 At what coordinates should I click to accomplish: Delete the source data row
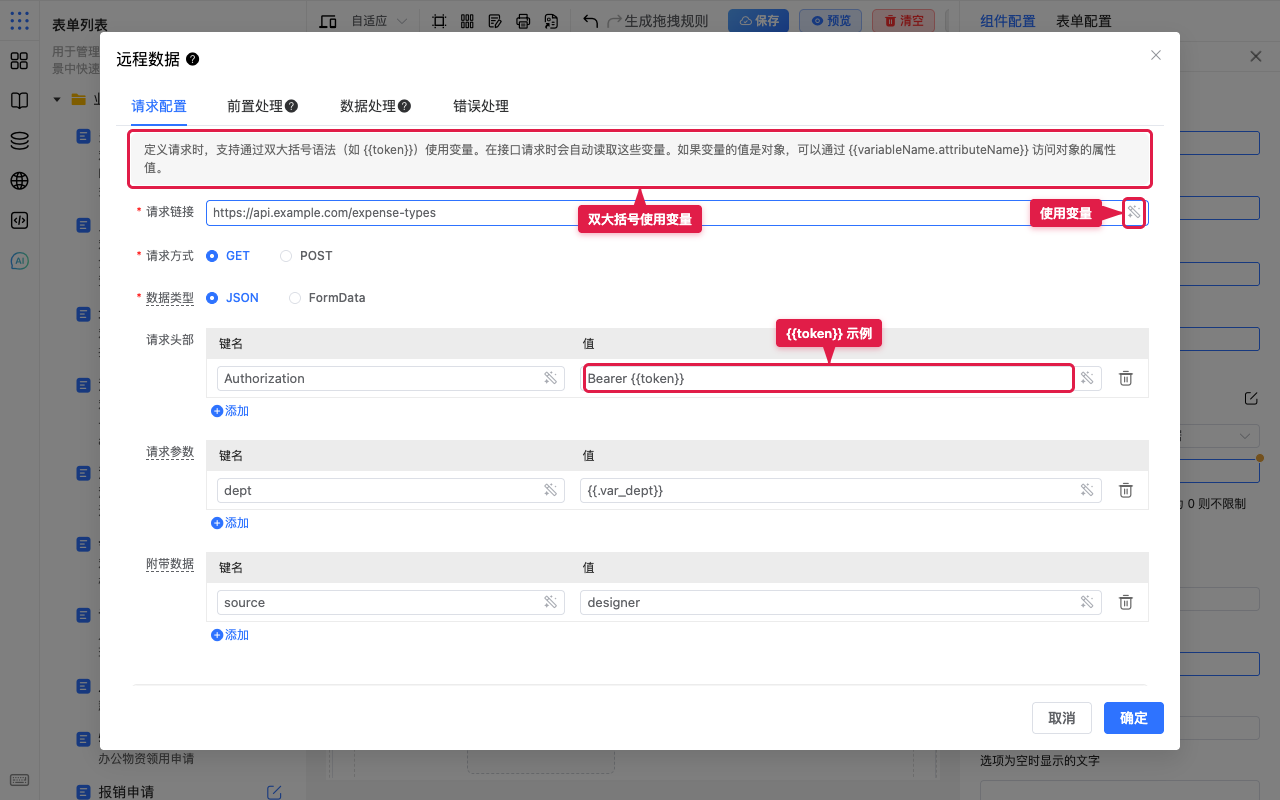1125,602
